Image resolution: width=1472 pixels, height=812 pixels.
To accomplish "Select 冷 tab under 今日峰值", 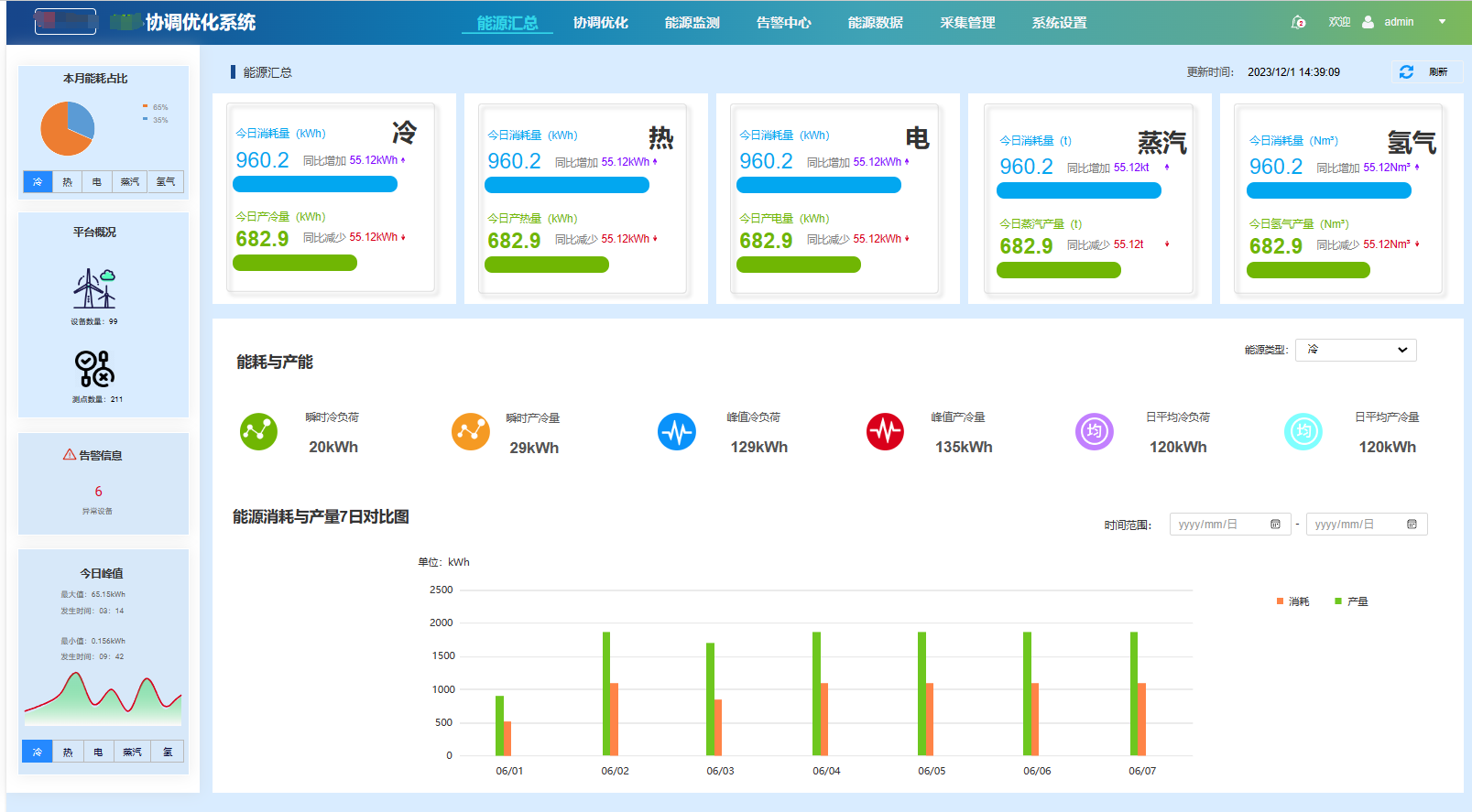I will click(38, 752).
